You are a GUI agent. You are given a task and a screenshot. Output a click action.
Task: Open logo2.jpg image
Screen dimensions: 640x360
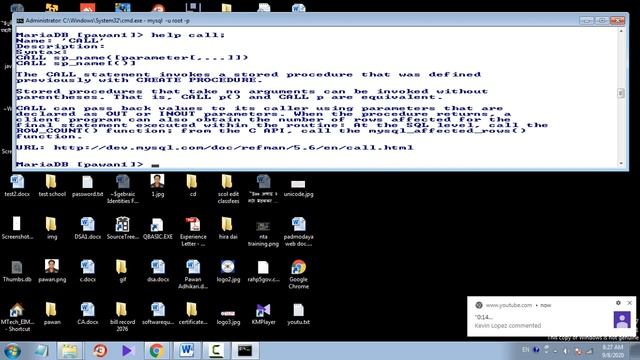[228, 271]
